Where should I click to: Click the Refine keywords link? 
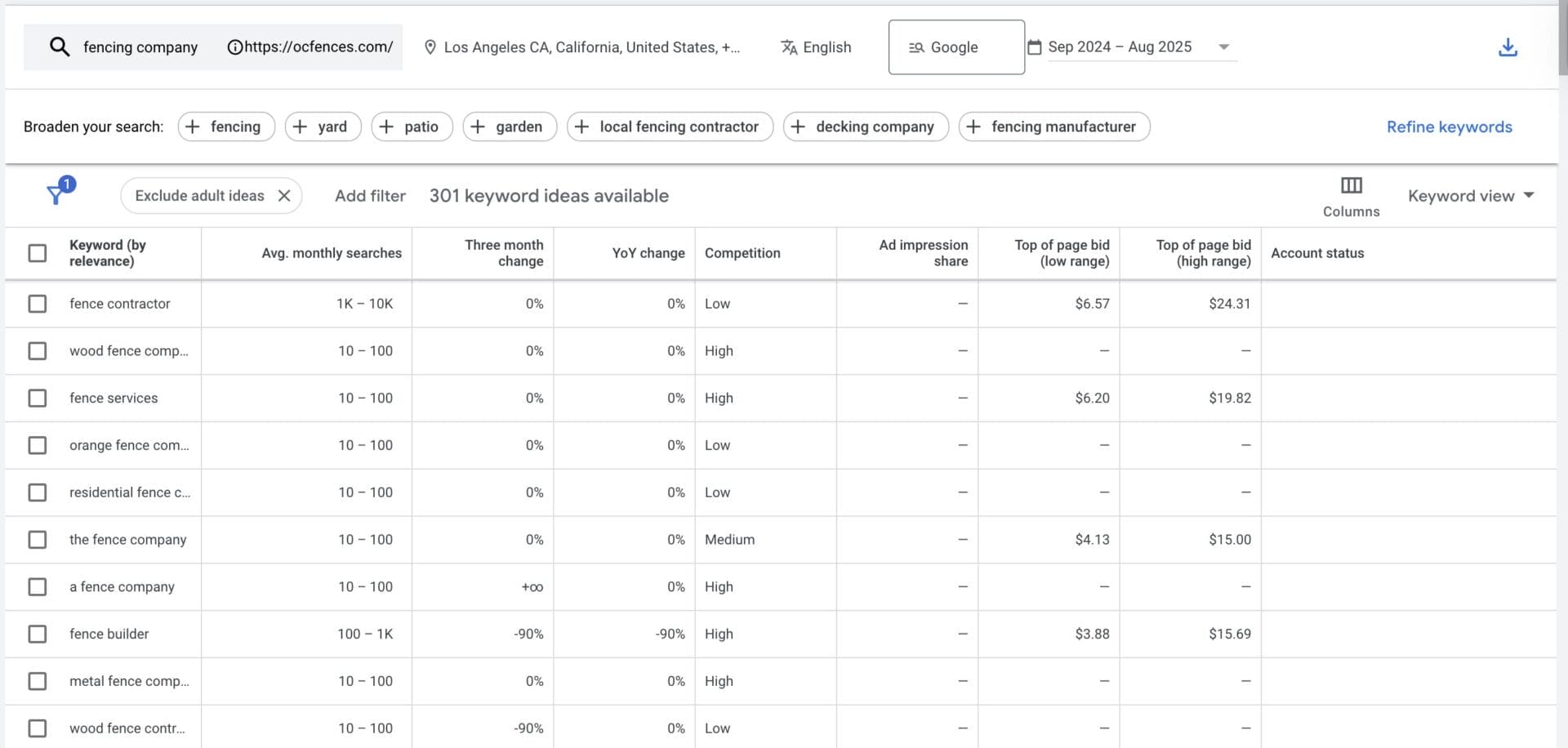[x=1449, y=127]
